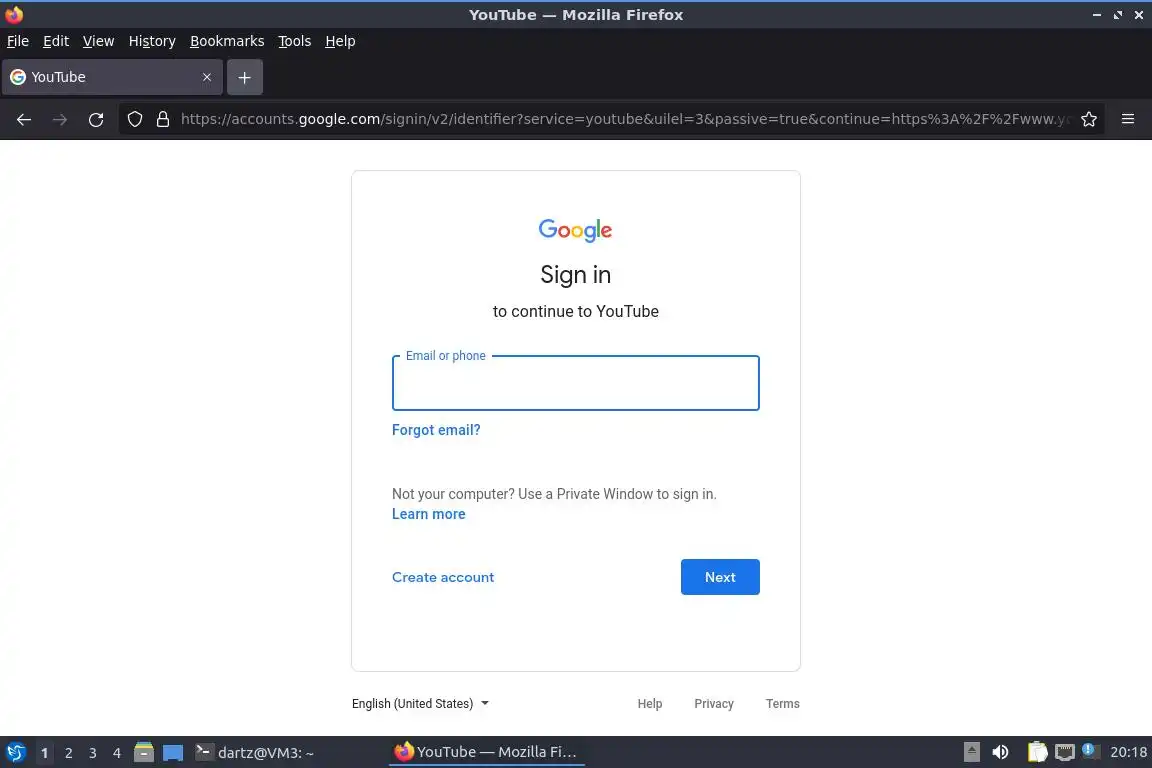Open the notification alert tray icon
Screen dimensions: 1152x768
pos(1090,751)
